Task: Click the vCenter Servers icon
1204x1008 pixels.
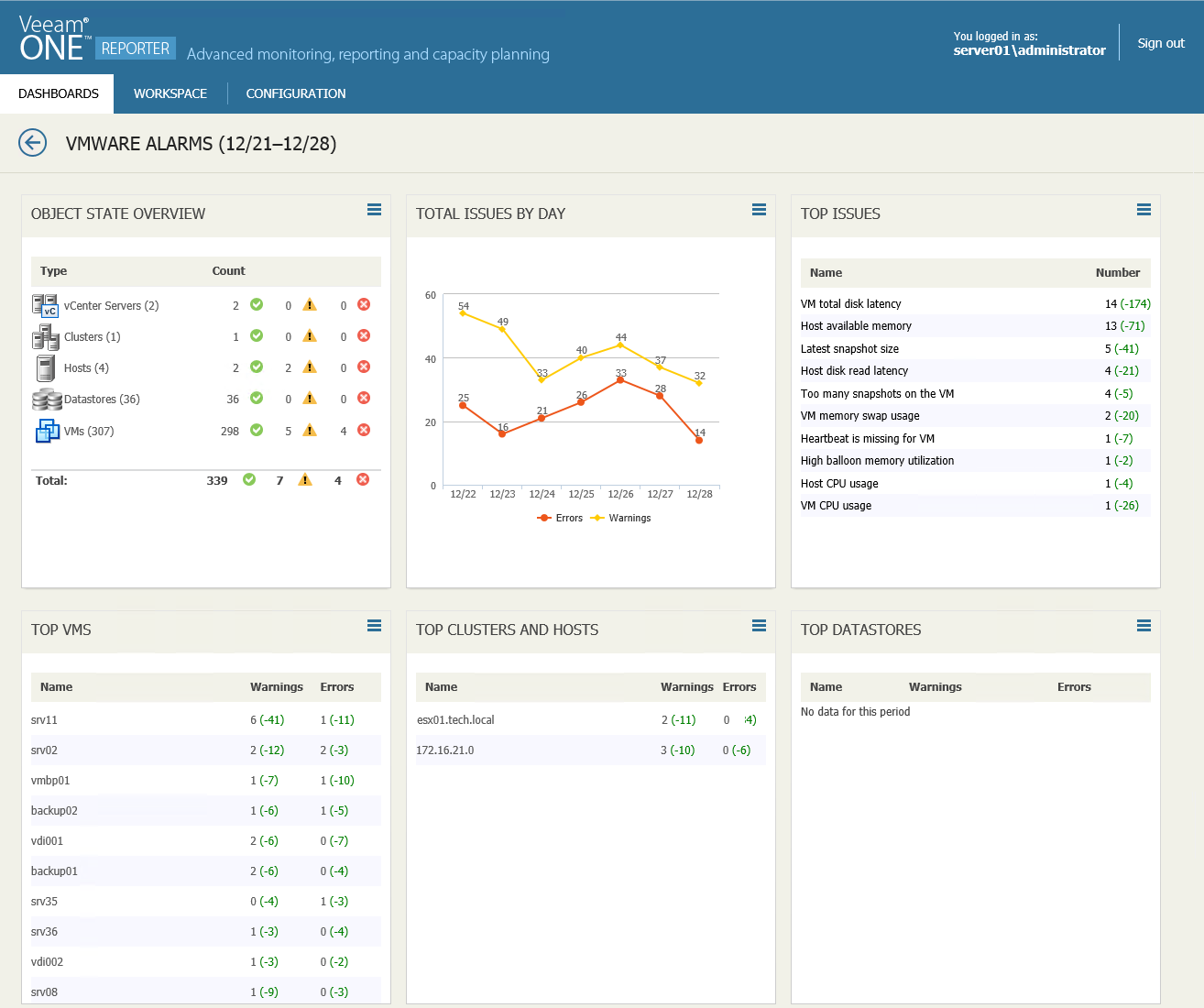Action: click(x=45, y=306)
